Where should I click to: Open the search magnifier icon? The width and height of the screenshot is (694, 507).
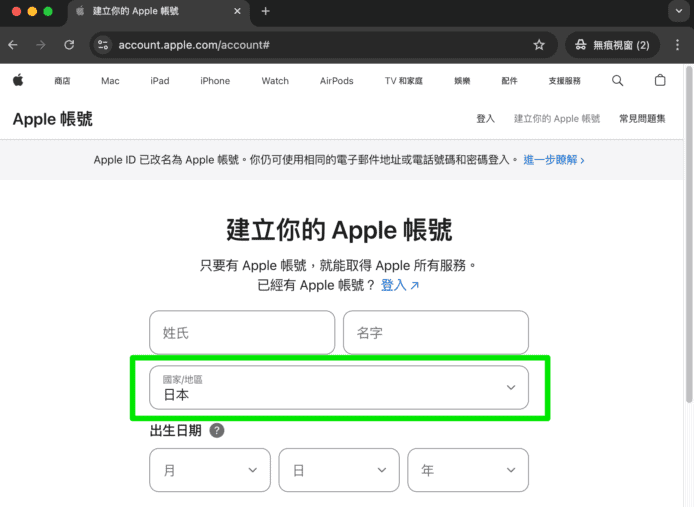(617, 81)
